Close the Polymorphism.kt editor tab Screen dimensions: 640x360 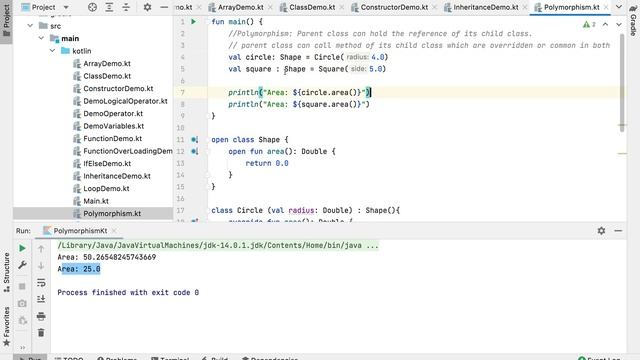point(606,7)
